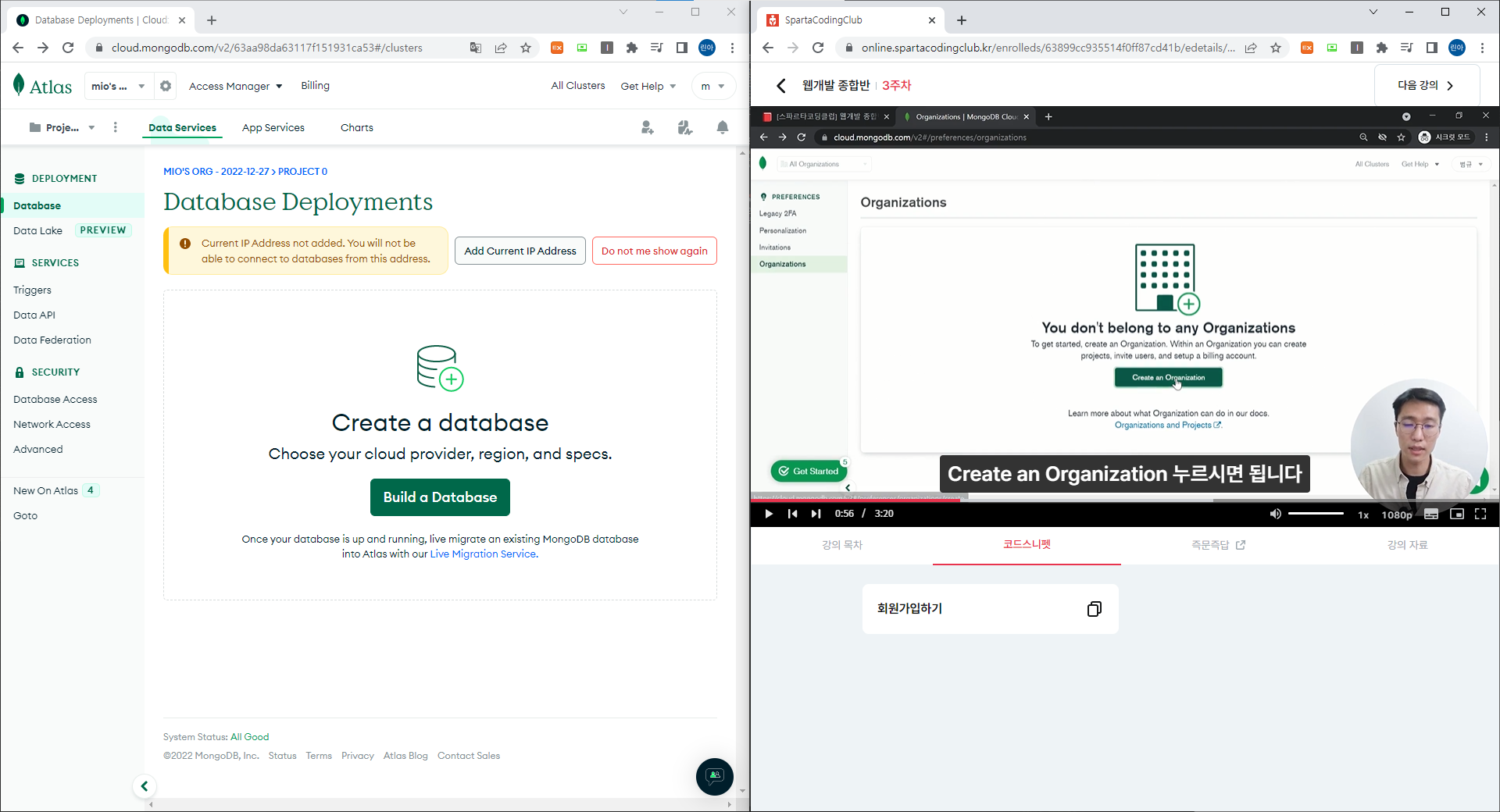Change video quality 1080p
The height and width of the screenshot is (812, 1500).
[x=1397, y=515]
